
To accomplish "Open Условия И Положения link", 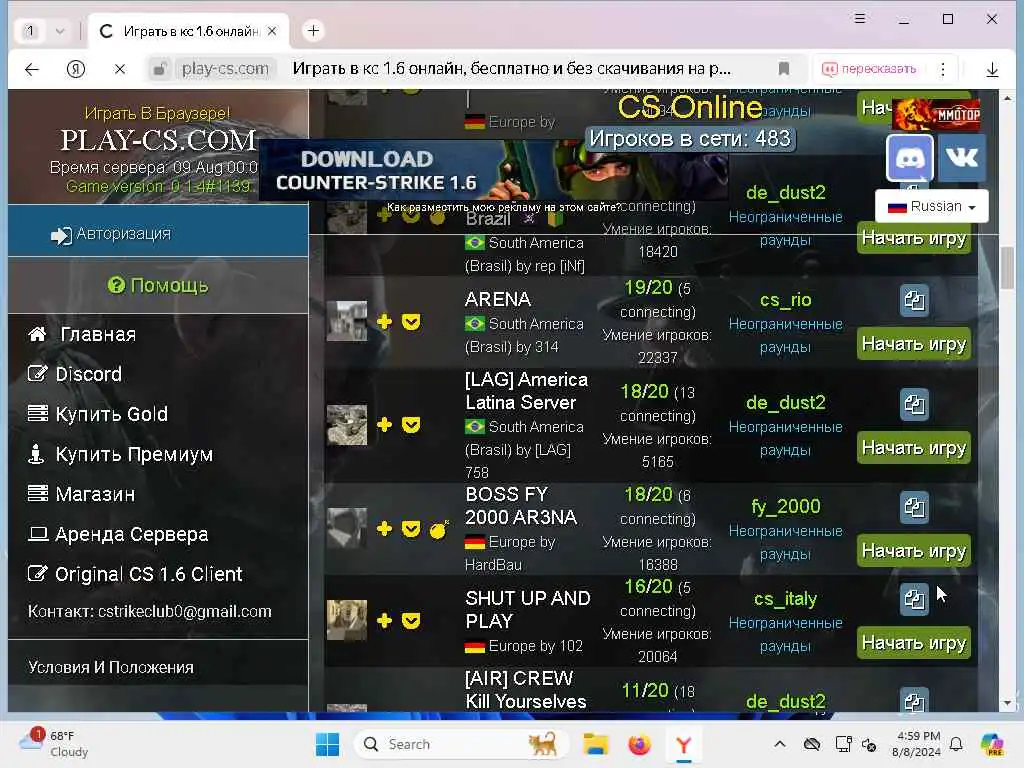I will pyautogui.click(x=111, y=667).
